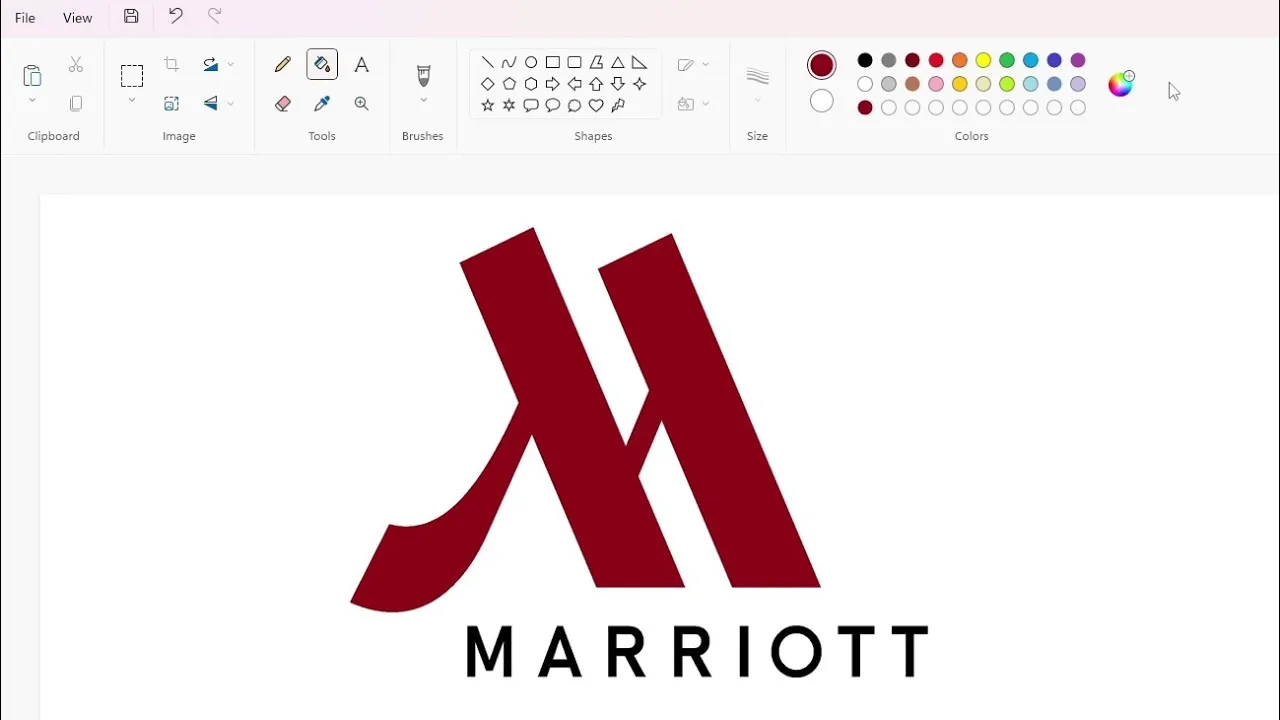Open the Shape outline dropdown

[693, 65]
